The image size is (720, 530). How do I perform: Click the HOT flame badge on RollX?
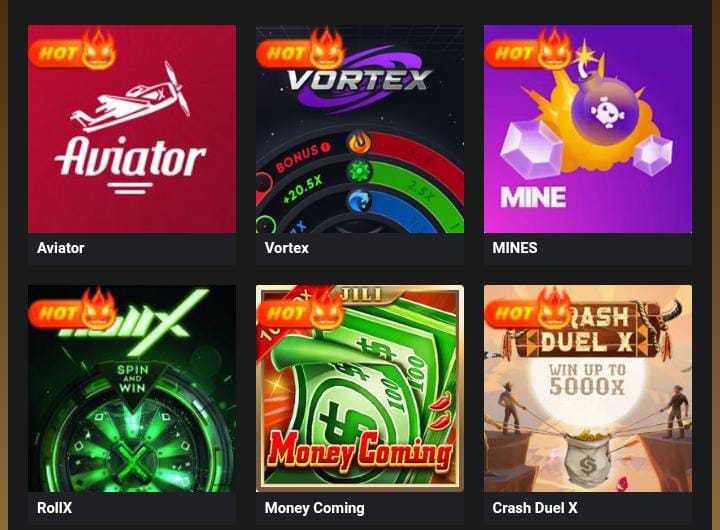coord(72,309)
